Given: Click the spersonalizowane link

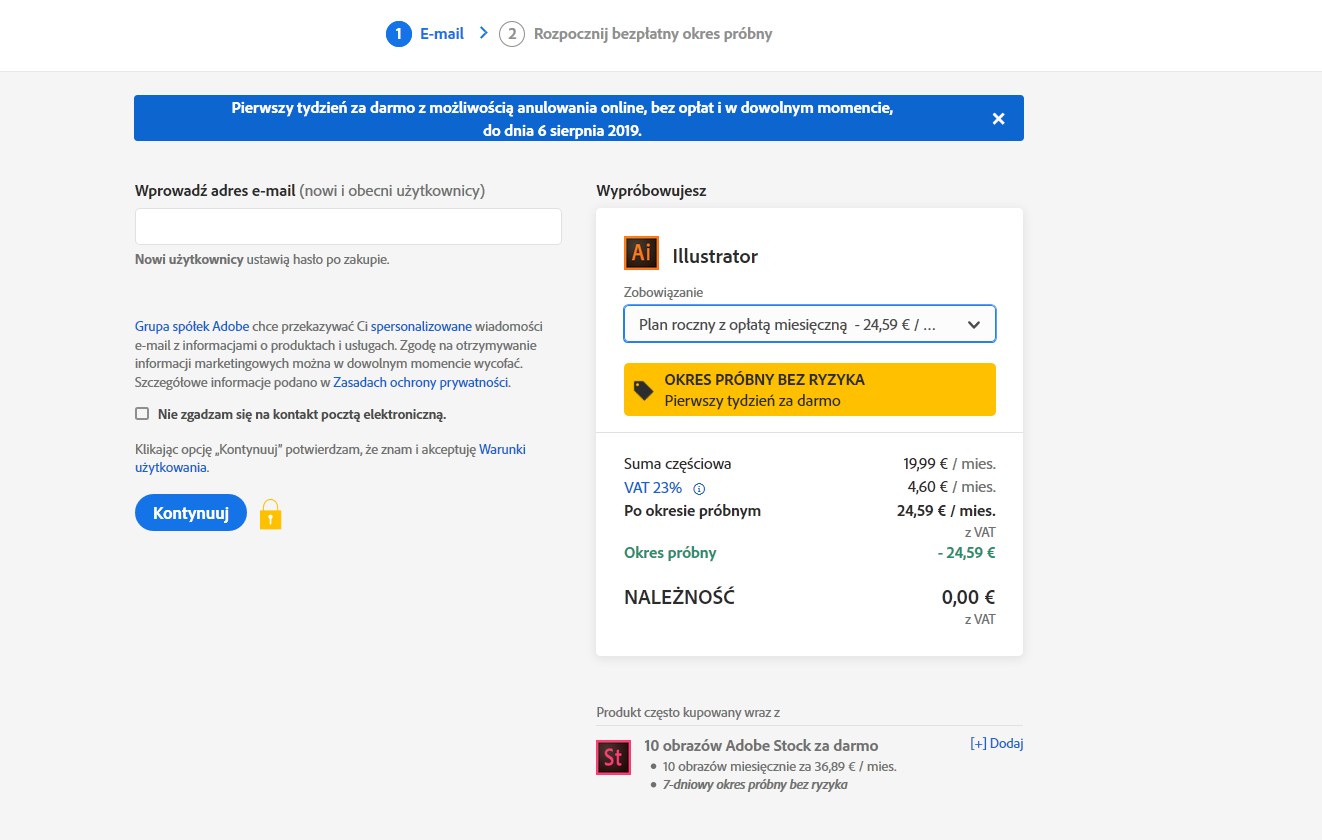Looking at the screenshot, I should [421, 326].
